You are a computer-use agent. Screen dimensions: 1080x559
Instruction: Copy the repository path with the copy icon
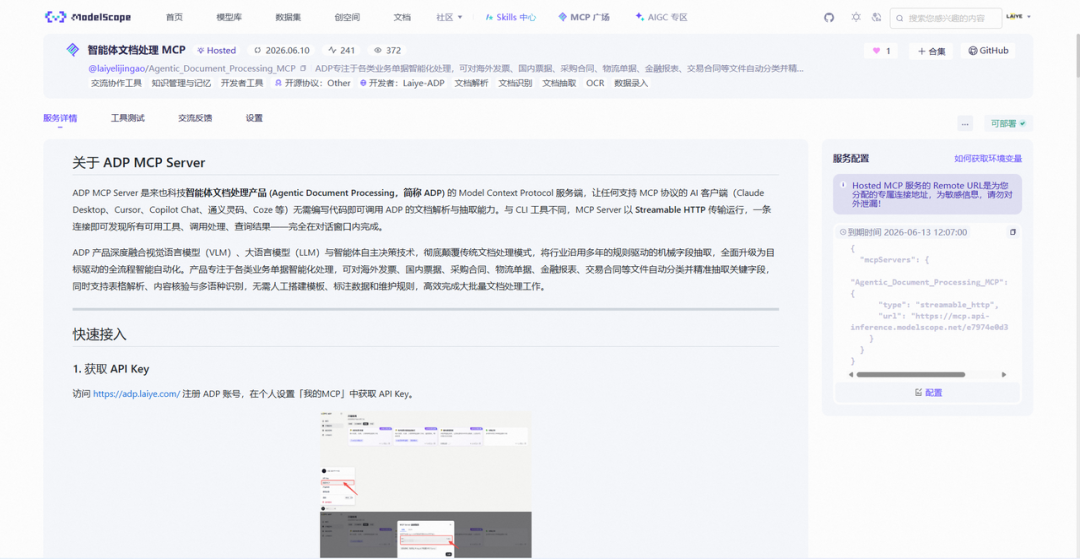tap(303, 69)
